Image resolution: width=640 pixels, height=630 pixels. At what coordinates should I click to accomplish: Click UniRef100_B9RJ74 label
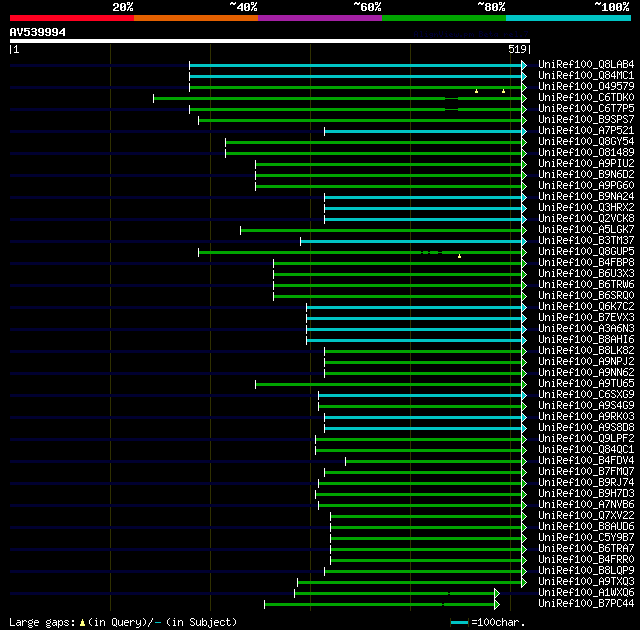click(x=586, y=483)
